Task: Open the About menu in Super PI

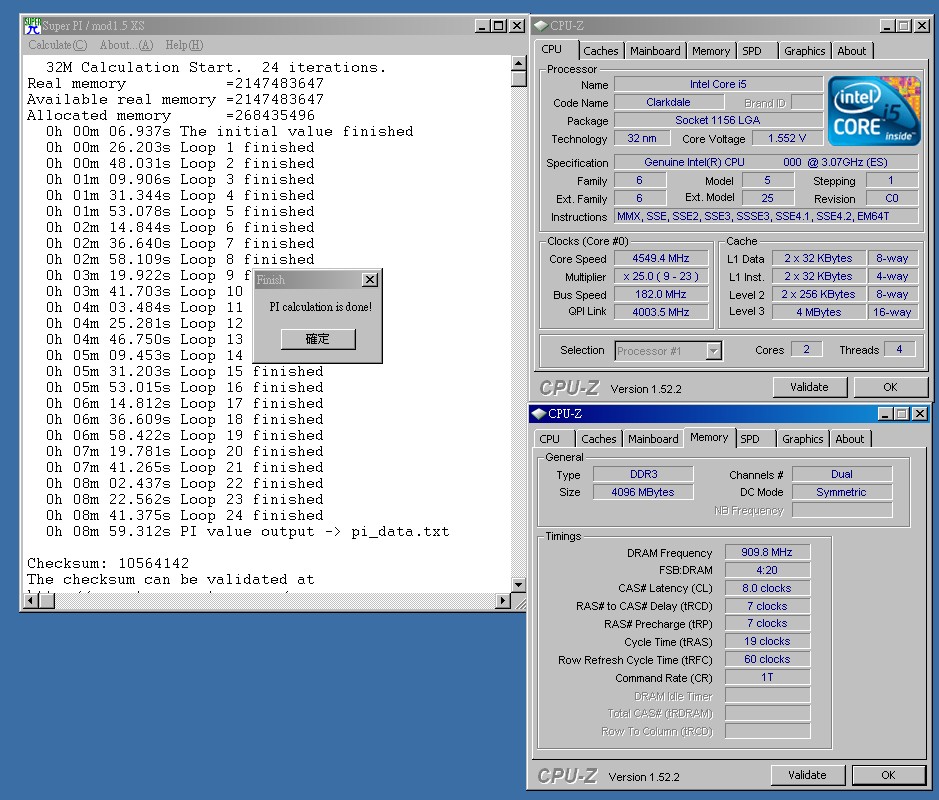Action: click(x=126, y=45)
